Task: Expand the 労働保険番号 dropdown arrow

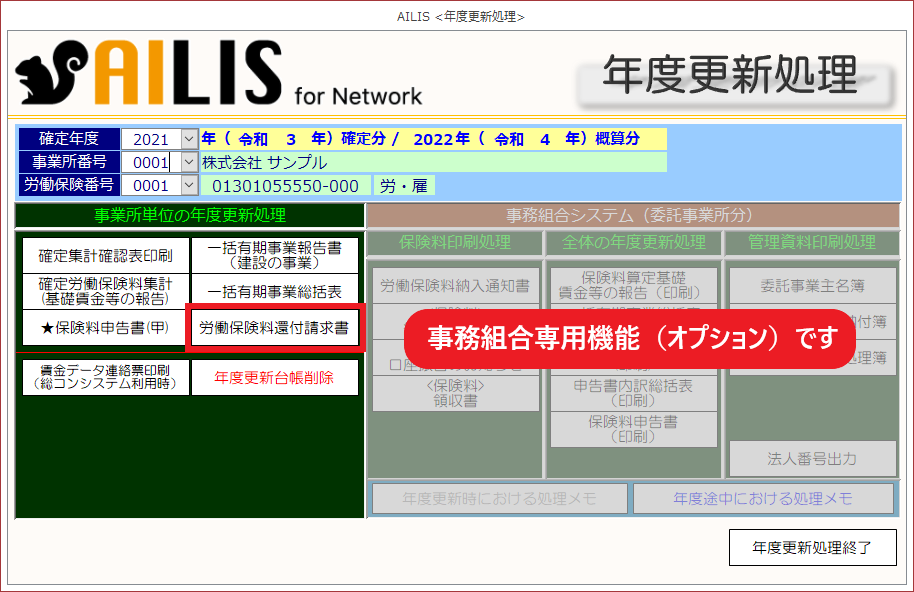Action: click(x=189, y=185)
